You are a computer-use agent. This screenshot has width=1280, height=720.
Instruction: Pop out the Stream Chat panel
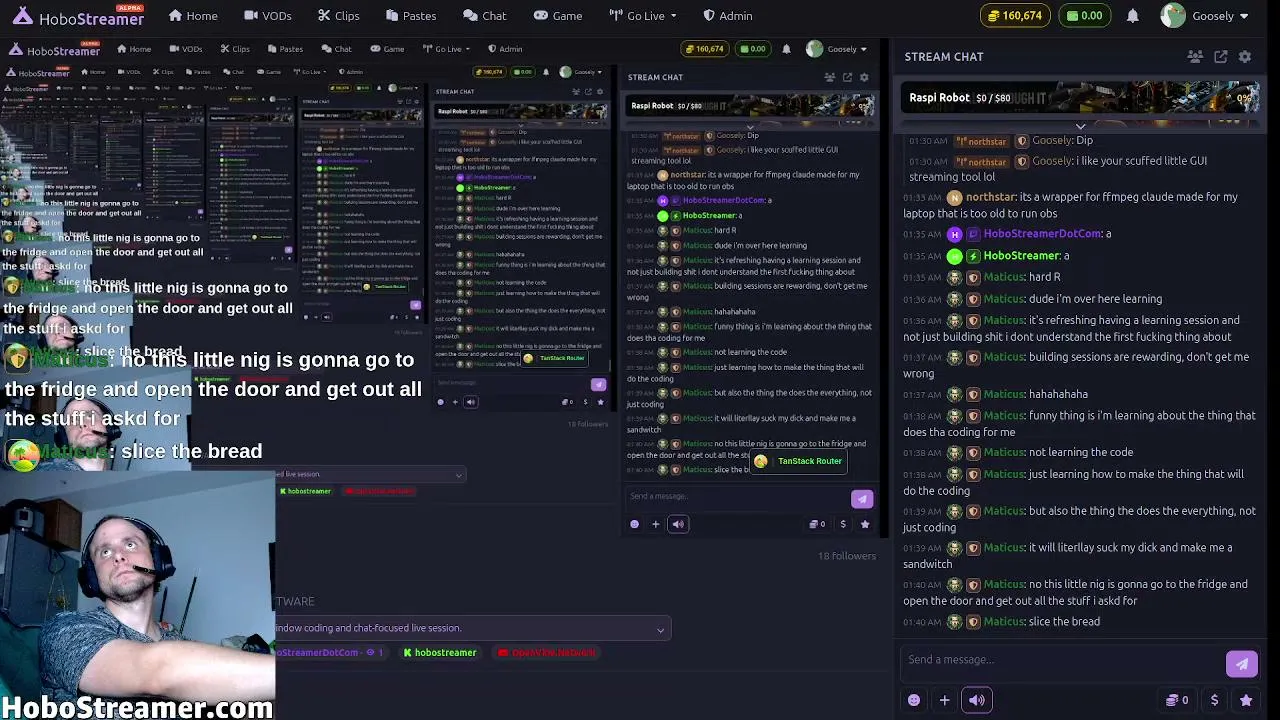pyautogui.click(x=1220, y=57)
